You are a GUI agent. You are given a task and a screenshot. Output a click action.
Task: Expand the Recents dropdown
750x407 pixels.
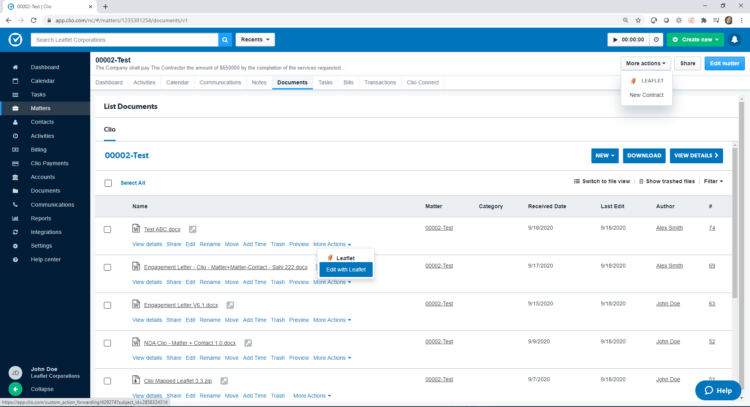(255, 40)
